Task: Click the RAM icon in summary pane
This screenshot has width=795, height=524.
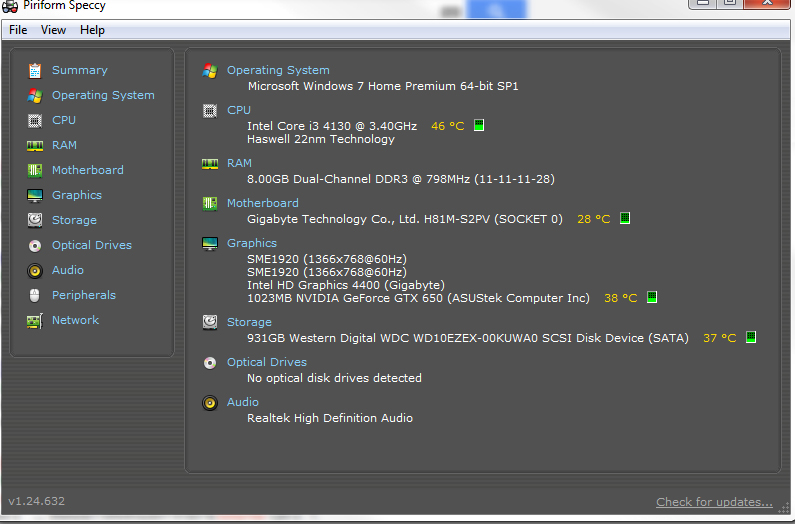Action: (x=210, y=163)
